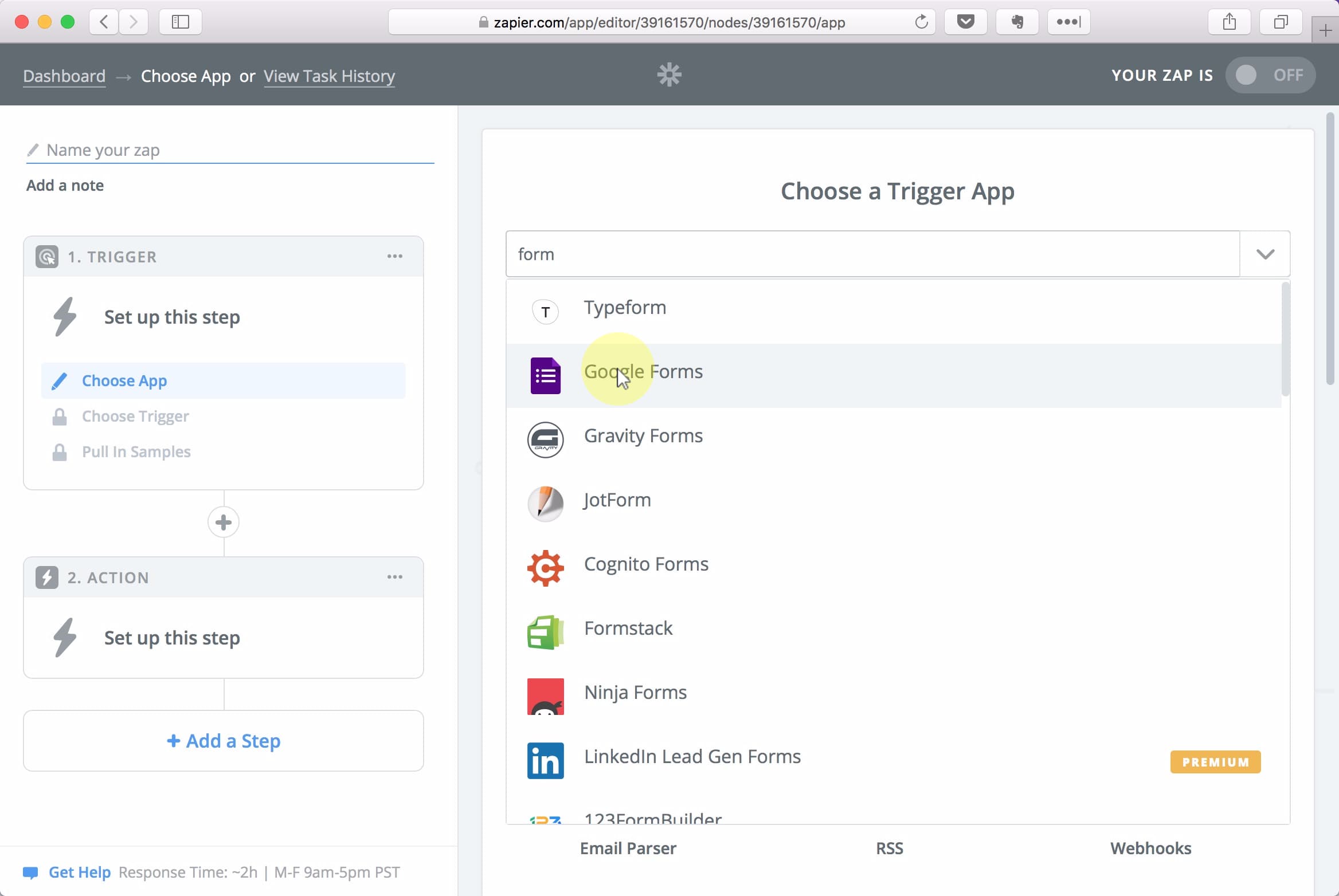This screenshot has height=896, width=1339.
Task: Reload the page with the refresh icon
Action: coord(921,22)
